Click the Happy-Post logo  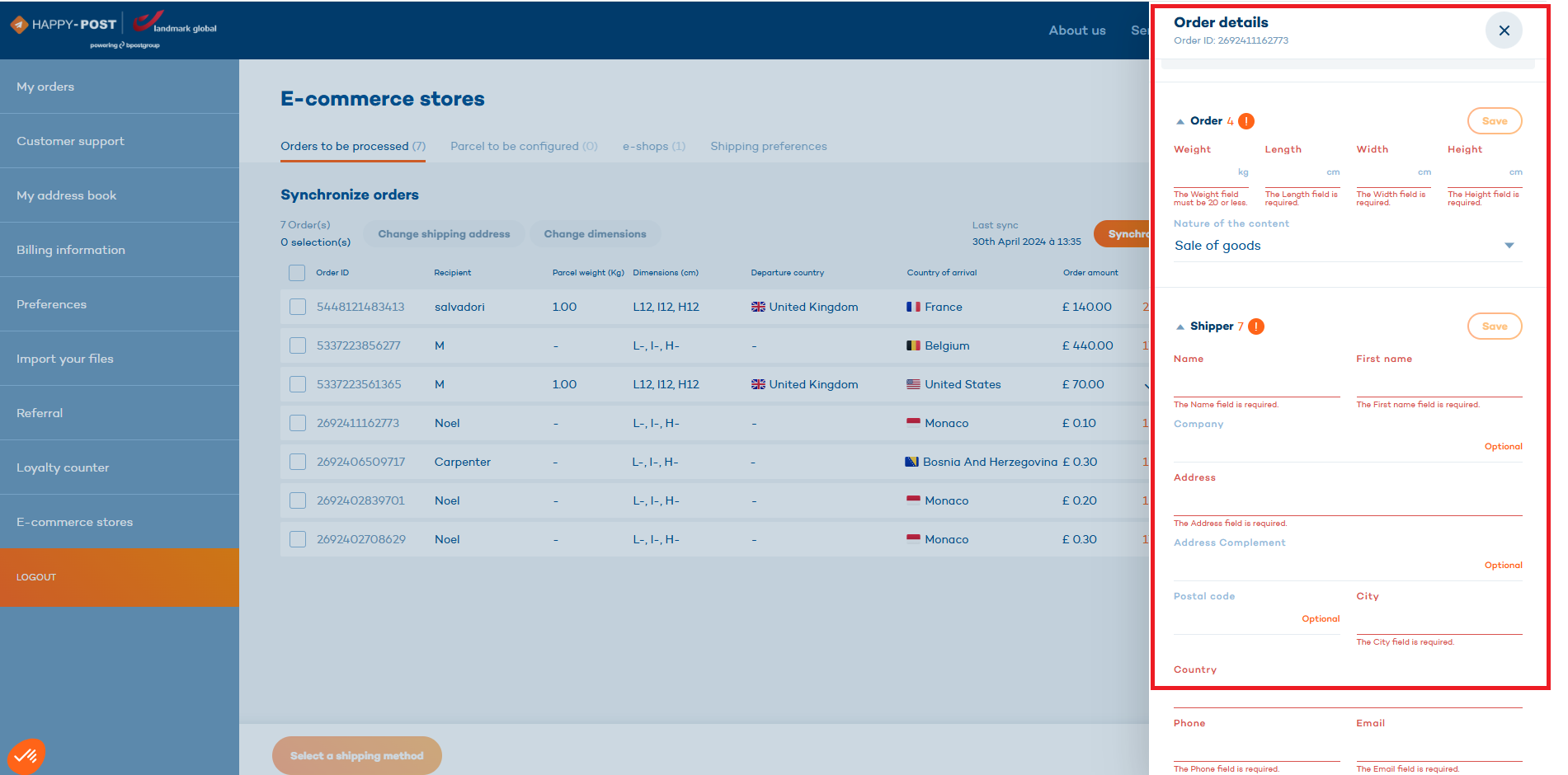(x=63, y=25)
